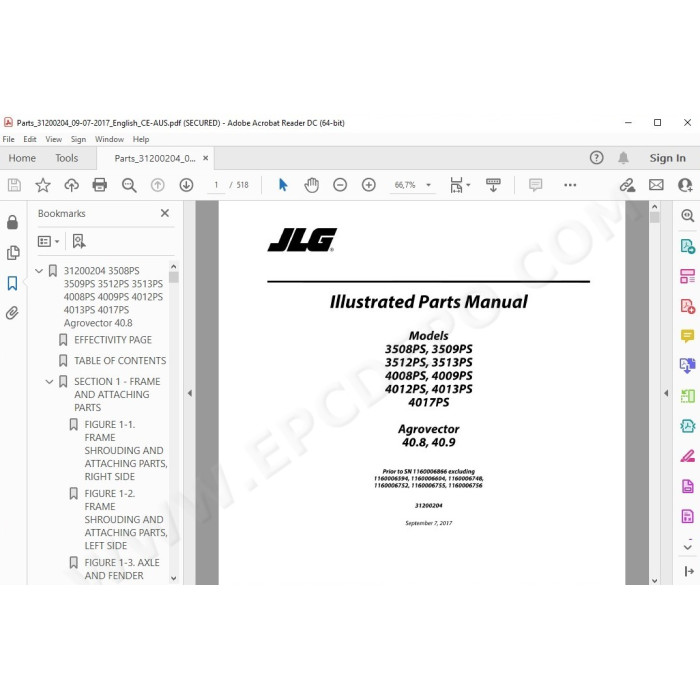This screenshot has width=700, height=700.
Task: Open TABLE OF CONTENTS bookmark
Action: 120,361
